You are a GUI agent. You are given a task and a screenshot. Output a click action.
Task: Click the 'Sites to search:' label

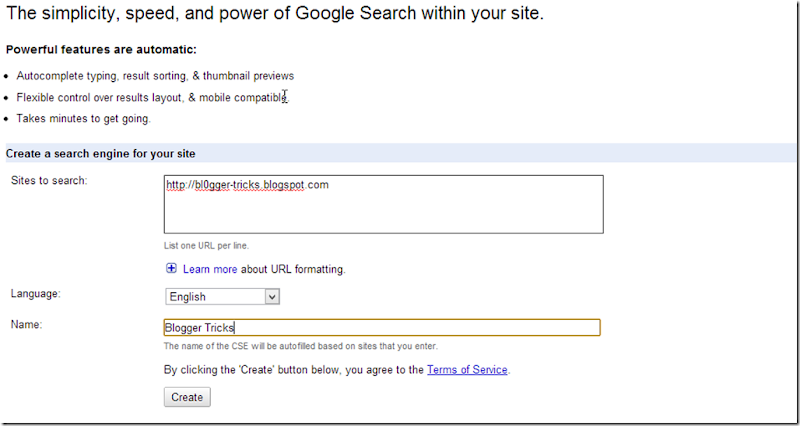point(49,180)
